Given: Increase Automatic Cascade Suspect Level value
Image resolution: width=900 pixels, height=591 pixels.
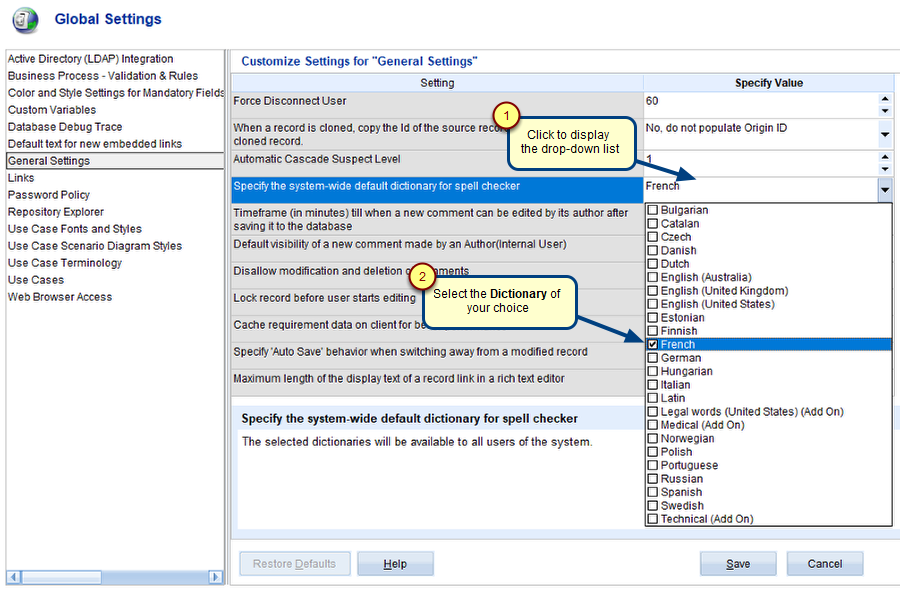Looking at the screenshot, I should (x=885, y=157).
